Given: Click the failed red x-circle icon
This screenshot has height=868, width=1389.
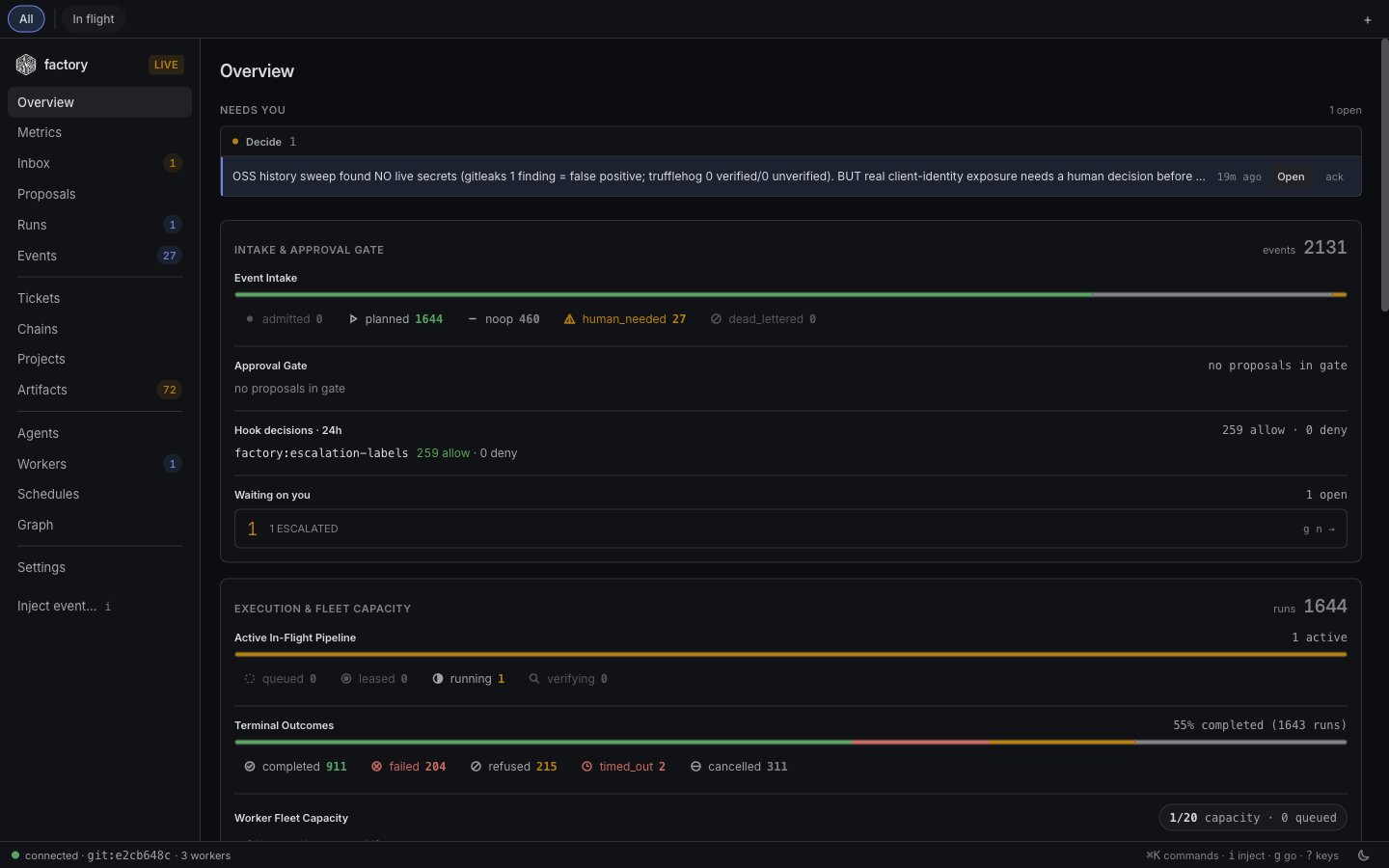Looking at the screenshot, I should pyautogui.click(x=377, y=767).
